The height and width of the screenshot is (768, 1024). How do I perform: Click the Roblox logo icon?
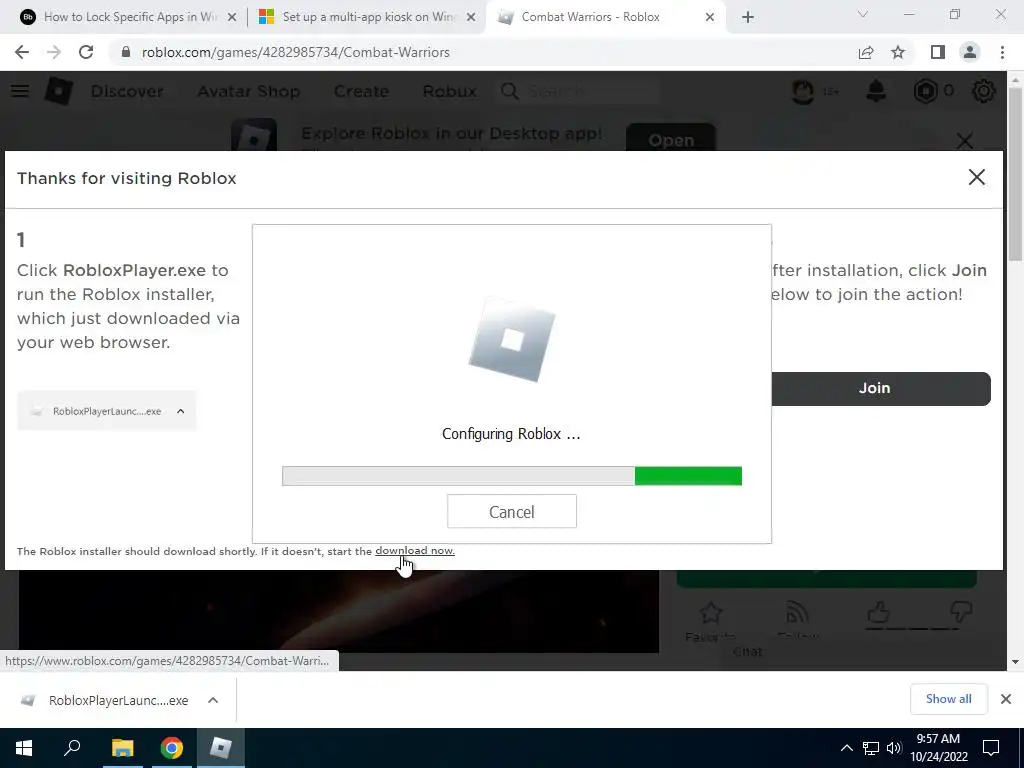(x=59, y=91)
